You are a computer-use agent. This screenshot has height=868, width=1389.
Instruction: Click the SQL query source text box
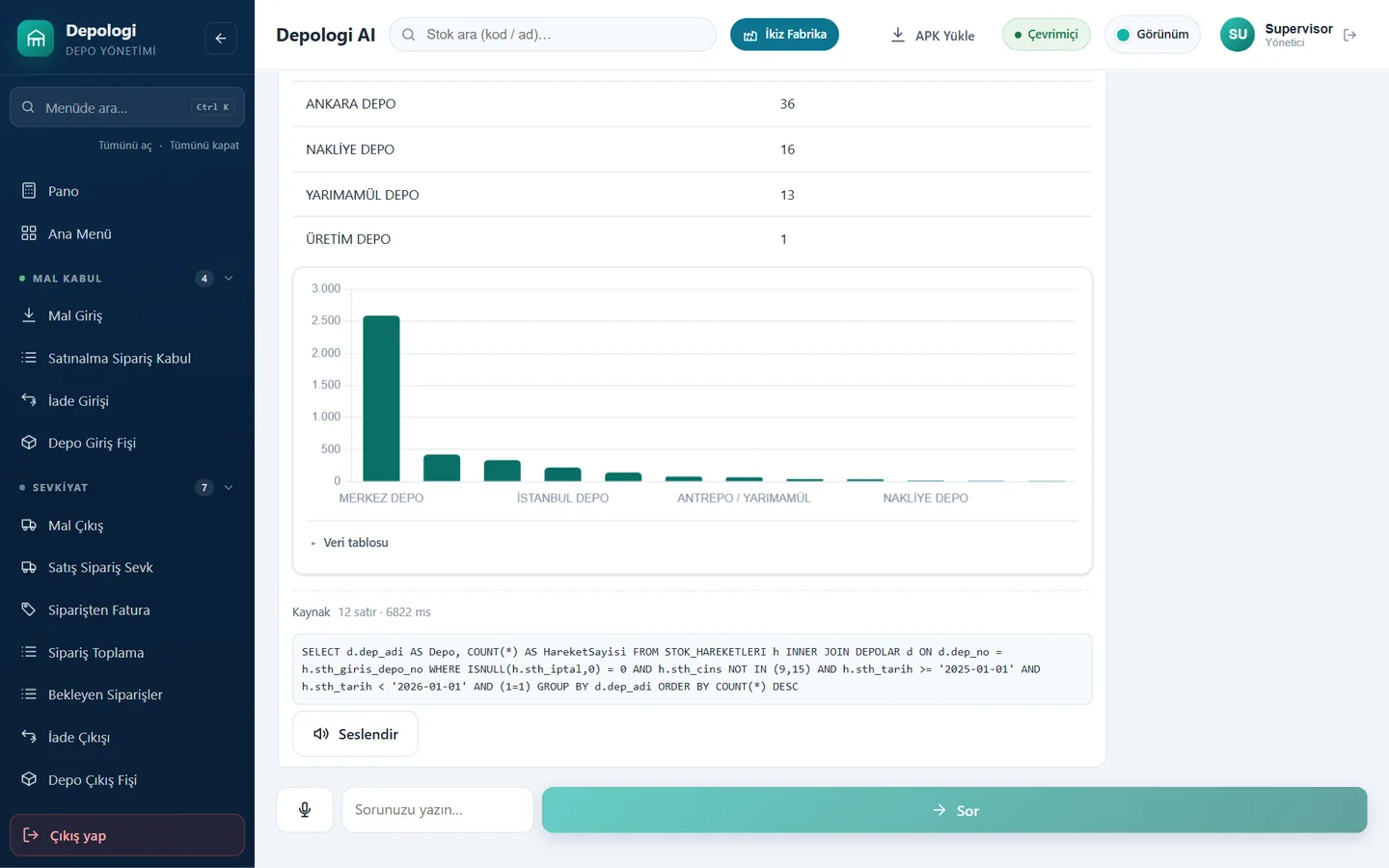(x=693, y=669)
